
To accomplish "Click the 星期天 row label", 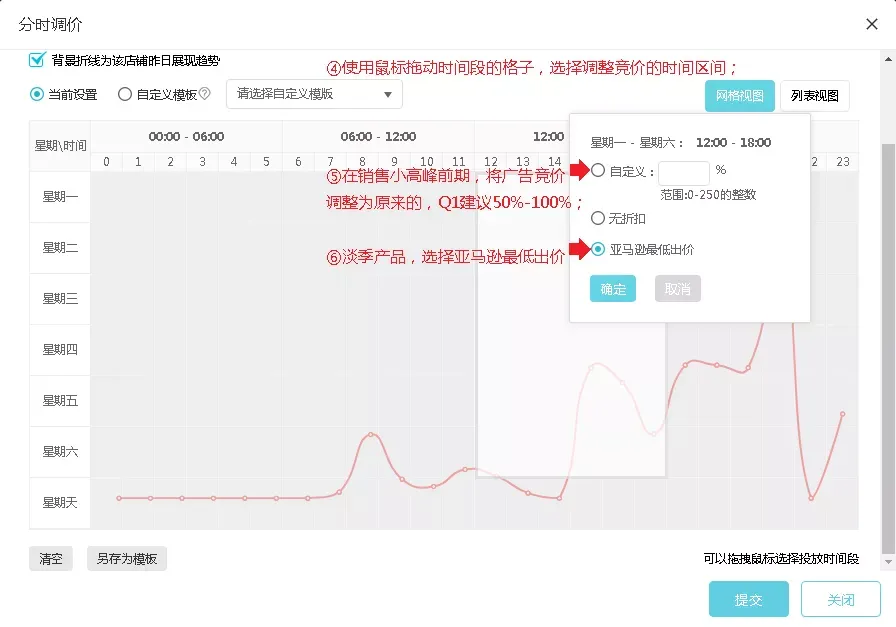I will tap(60, 502).
